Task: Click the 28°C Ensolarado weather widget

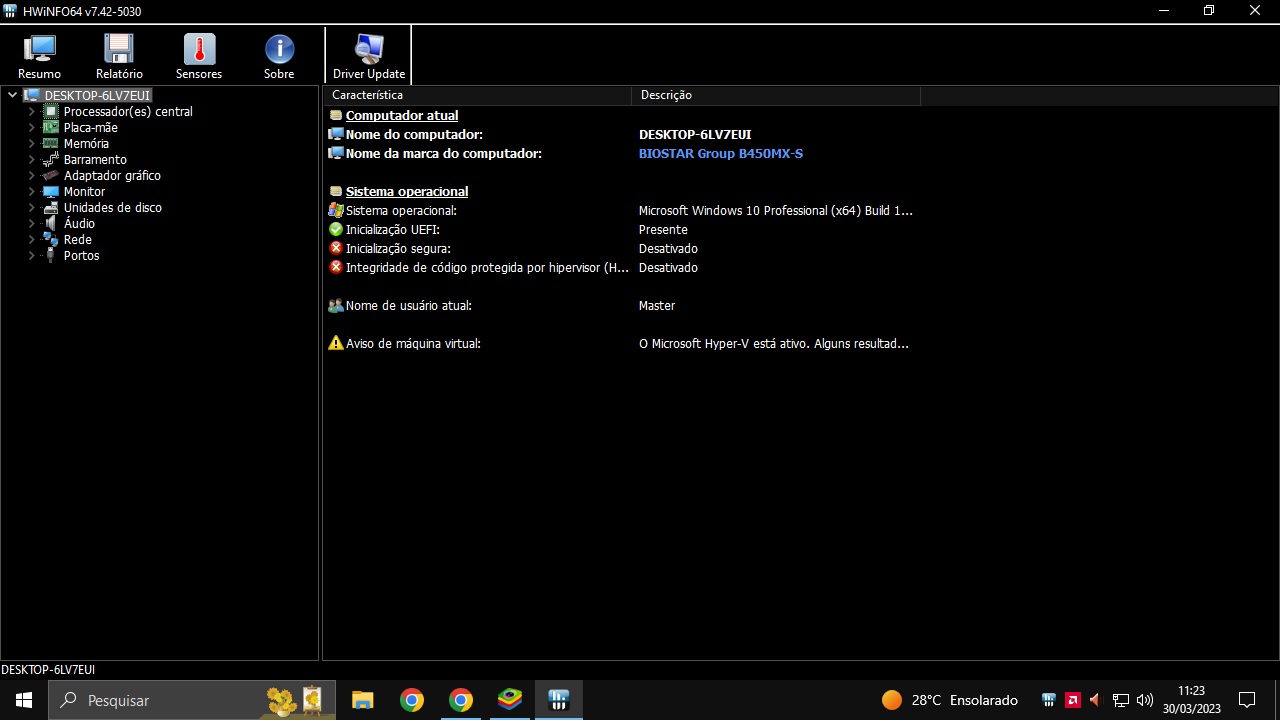Action: [x=950, y=700]
